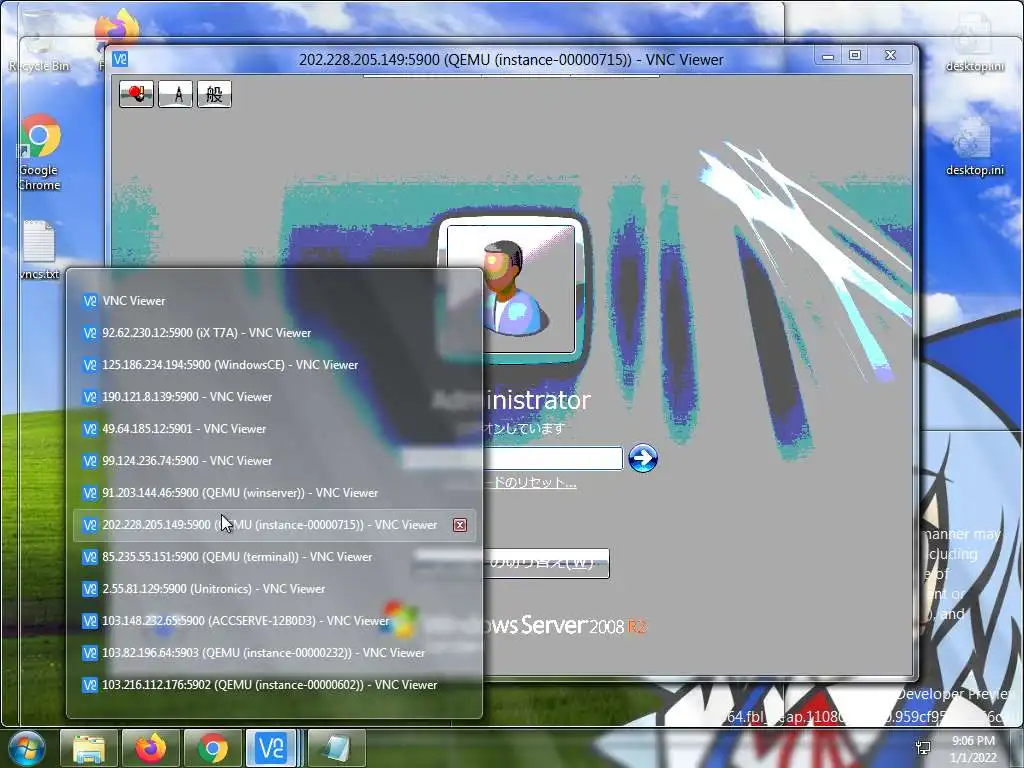Select highlighted 202.228.205.149:5900 entry in the list

[x=274, y=525]
